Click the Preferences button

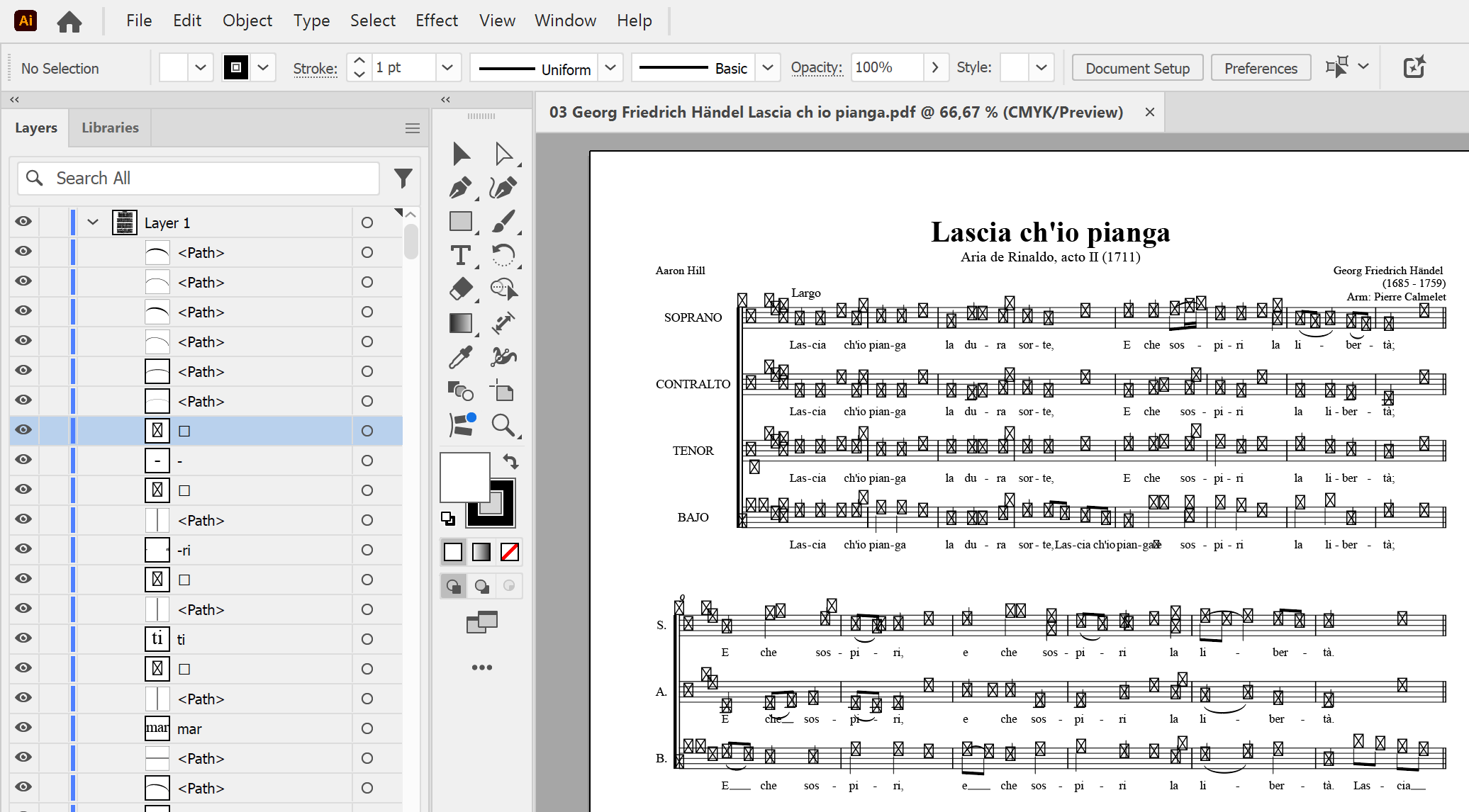coord(1261,68)
